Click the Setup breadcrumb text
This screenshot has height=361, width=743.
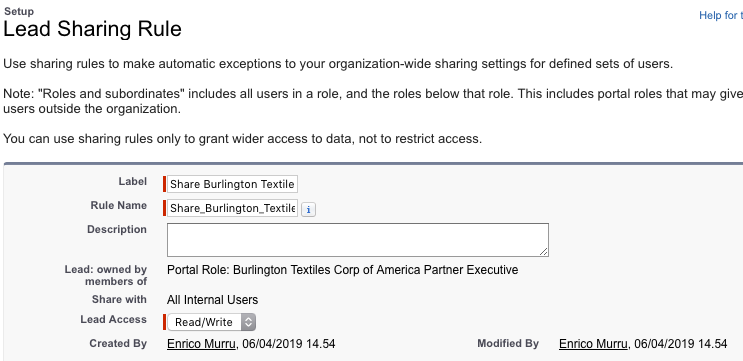pos(19,11)
